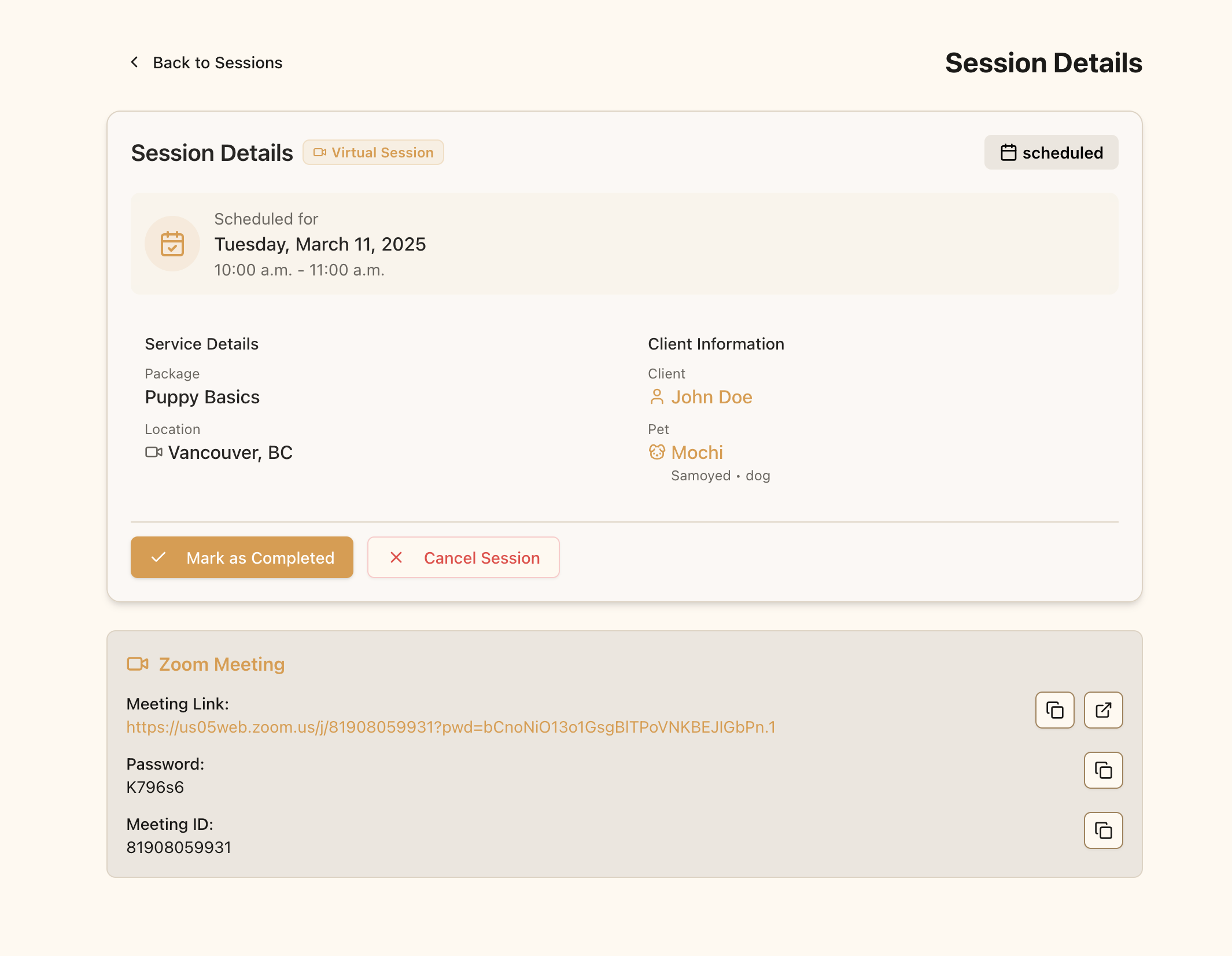Click the camera icon in Virtual Session badge
Screen dimensions: 1232x956
[x=320, y=152]
